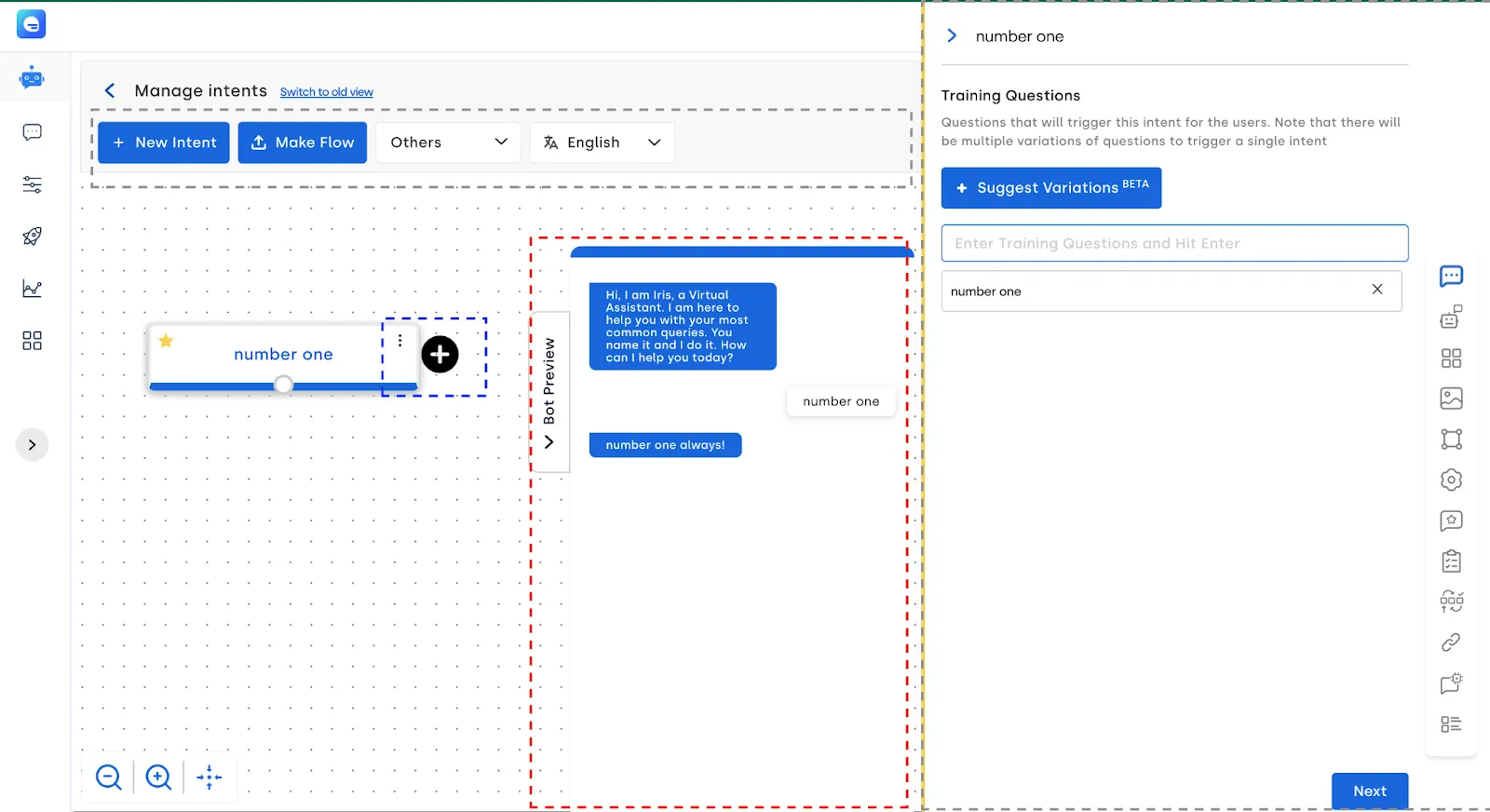Zoom in on the flow canvas
Viewport: 1490px width, 812px height.
point(159,777)
